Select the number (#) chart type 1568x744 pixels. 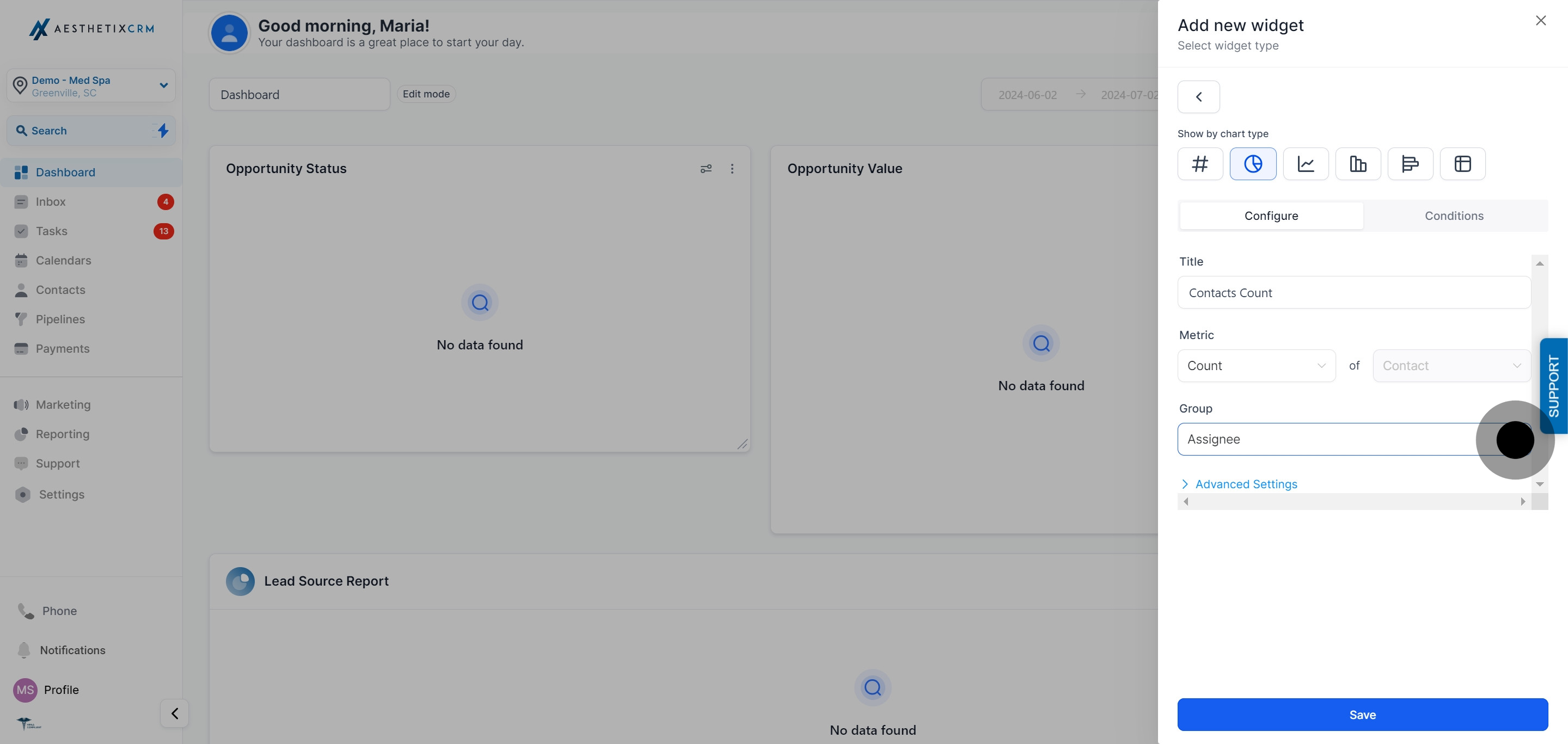click(1200, 164)
